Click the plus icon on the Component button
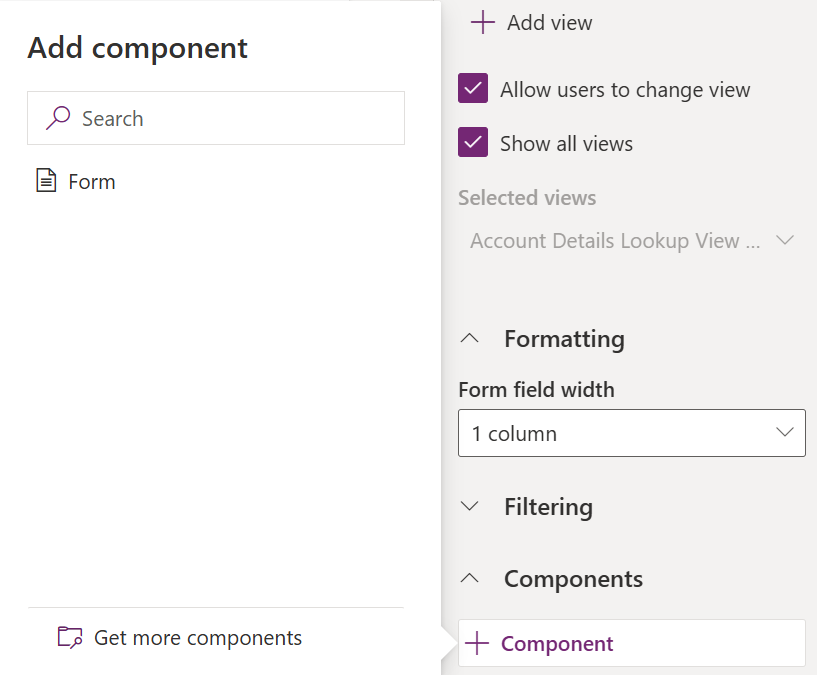The width and height of the screenshot is (817, 675). 478,644
